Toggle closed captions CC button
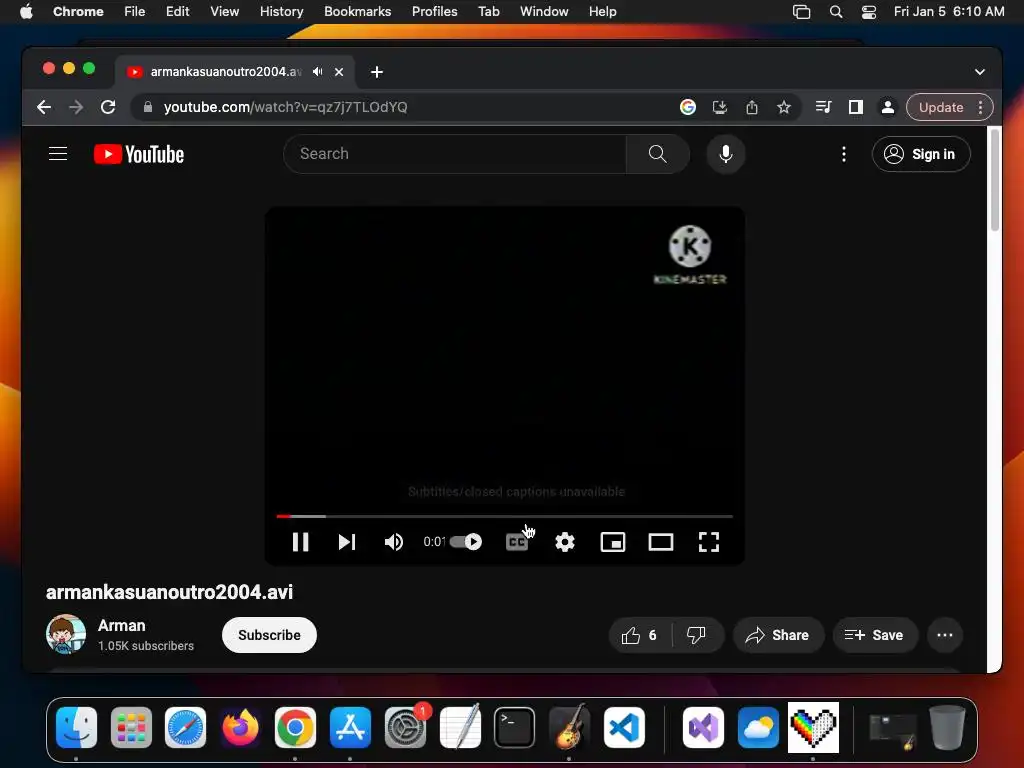1024x768 pixels. coord(517,542)
